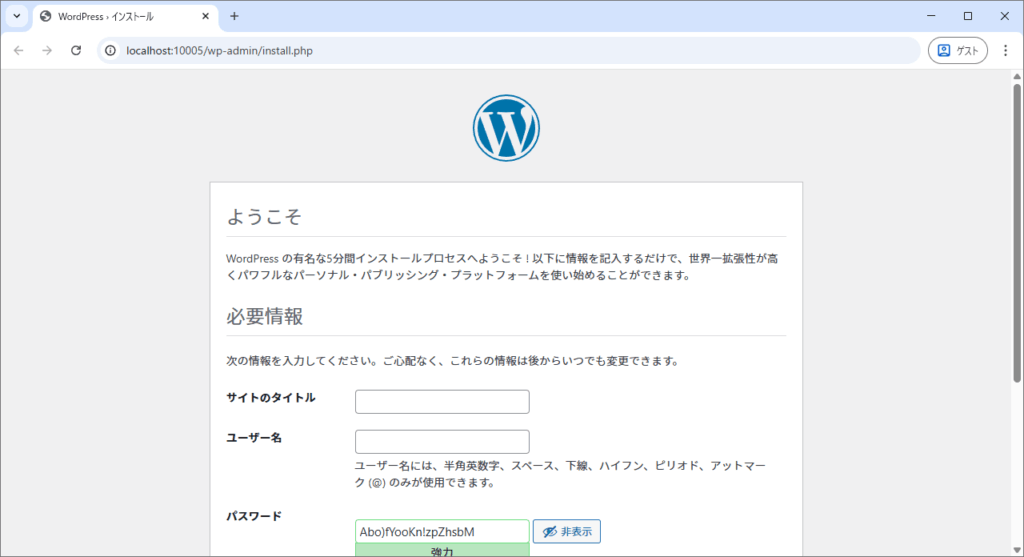Open a new browser tab

coord(234,16)
